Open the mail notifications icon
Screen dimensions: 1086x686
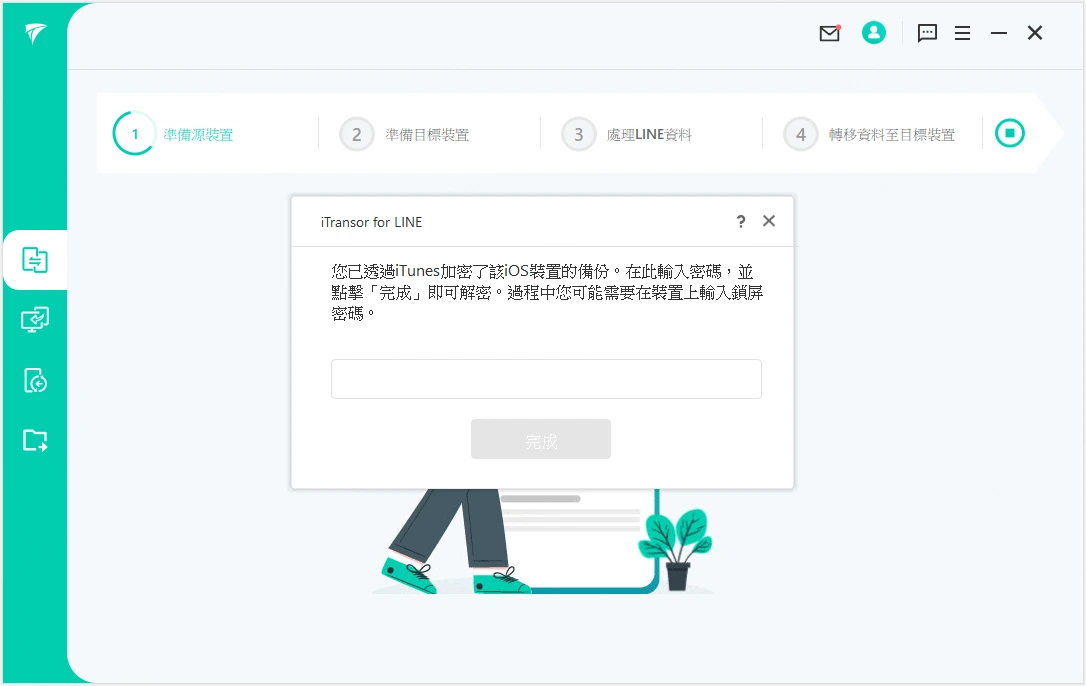point(829,33)
